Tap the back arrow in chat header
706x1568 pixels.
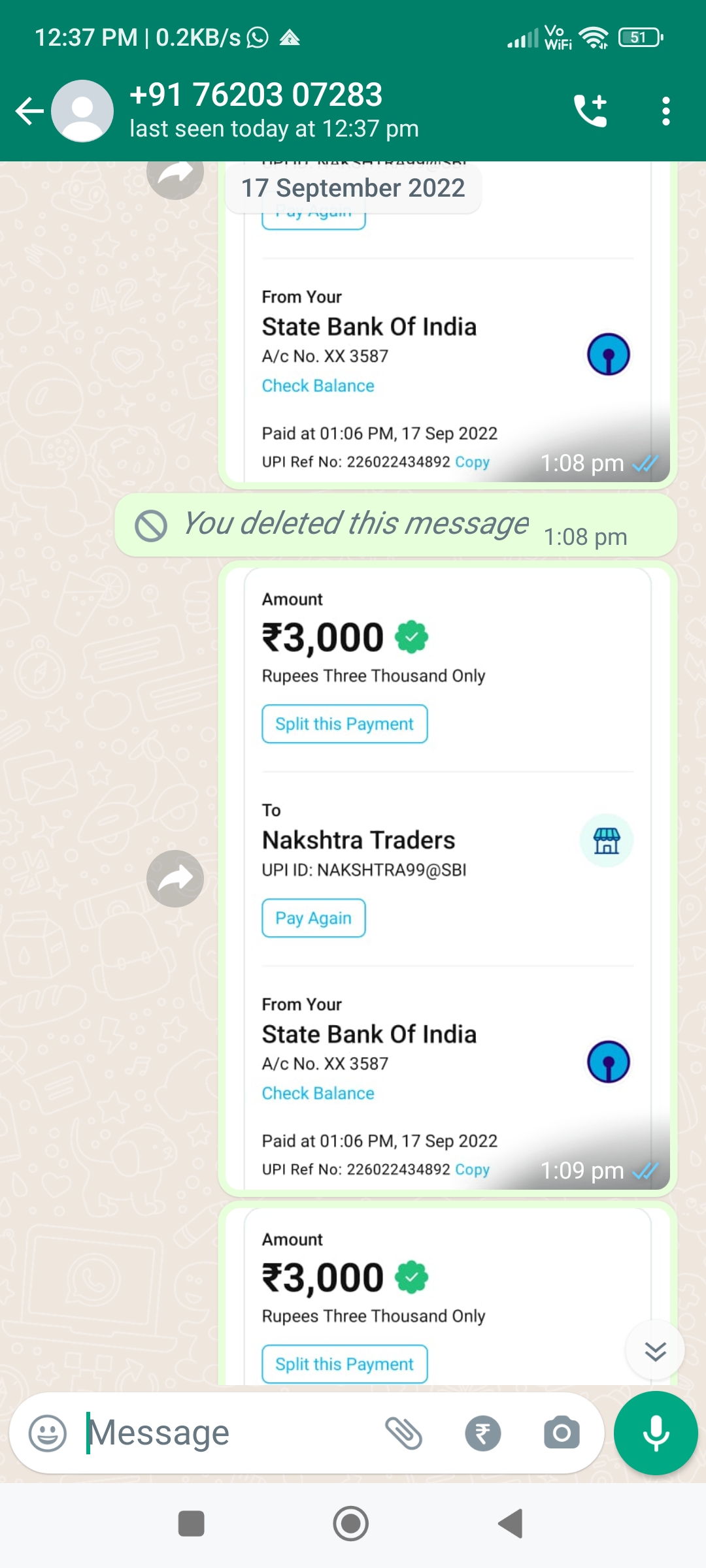tap(29, 111)
